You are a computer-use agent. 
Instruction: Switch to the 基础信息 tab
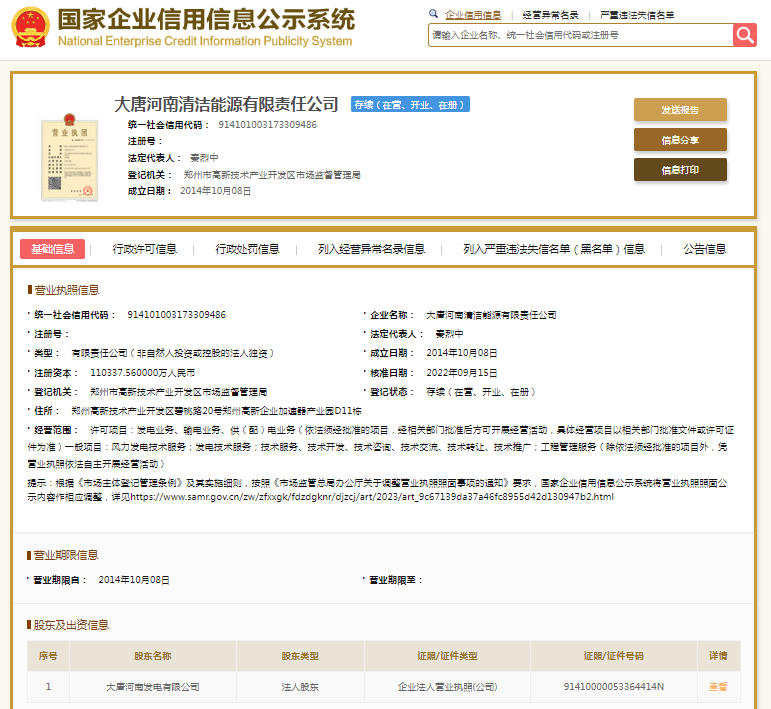pos(52,249)
